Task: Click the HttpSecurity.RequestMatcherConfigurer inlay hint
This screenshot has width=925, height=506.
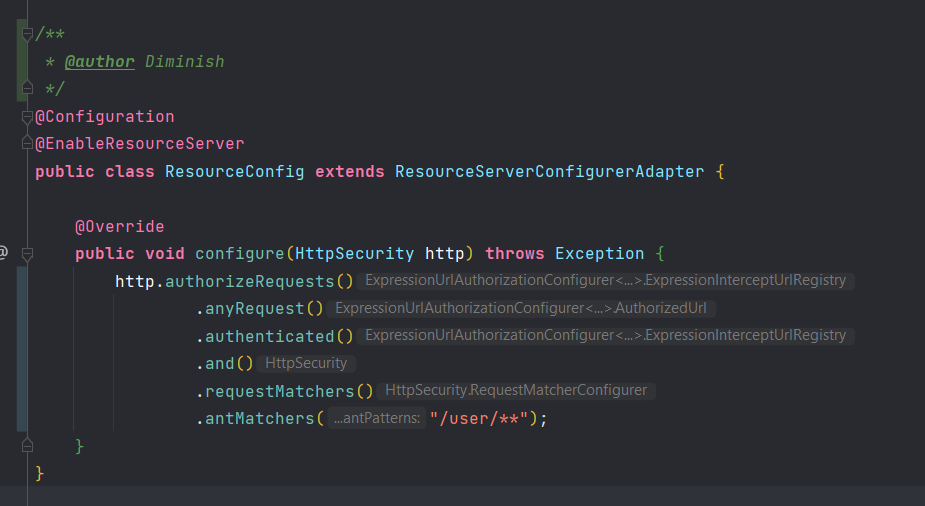Action: pos(516,390)
